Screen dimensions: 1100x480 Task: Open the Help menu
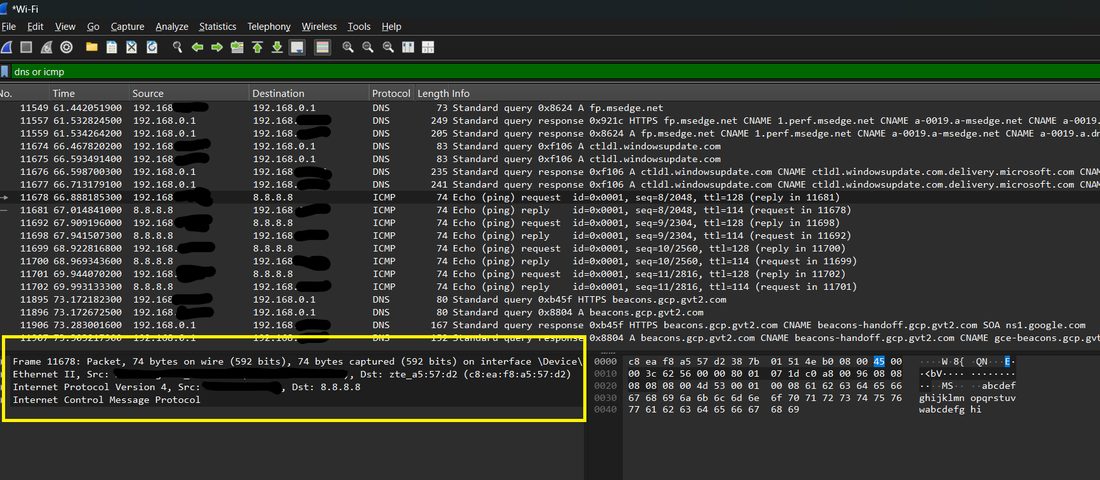tap(391, 27)
